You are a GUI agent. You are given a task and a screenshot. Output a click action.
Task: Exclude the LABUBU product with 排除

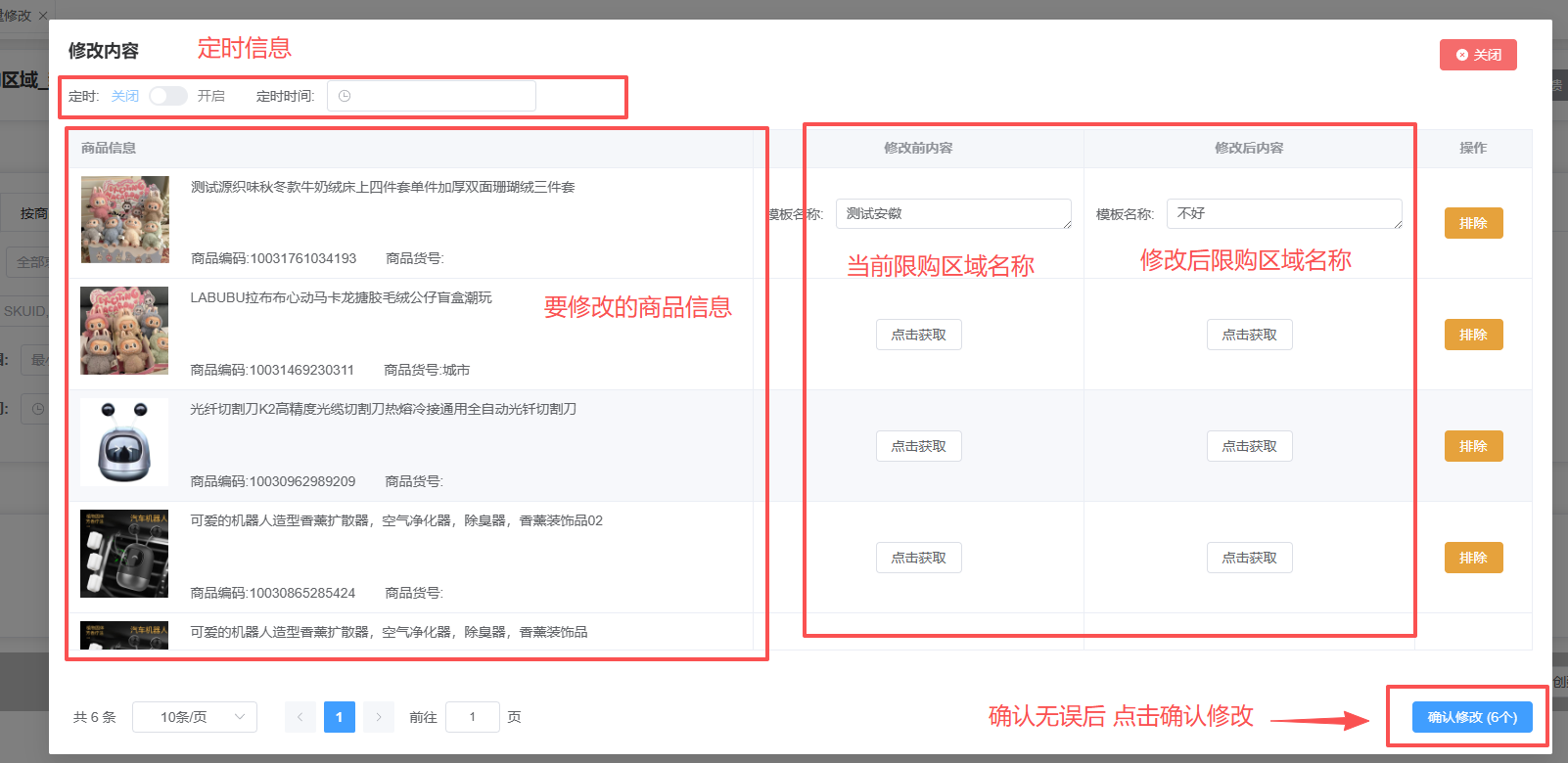[x=1473, y=335]
